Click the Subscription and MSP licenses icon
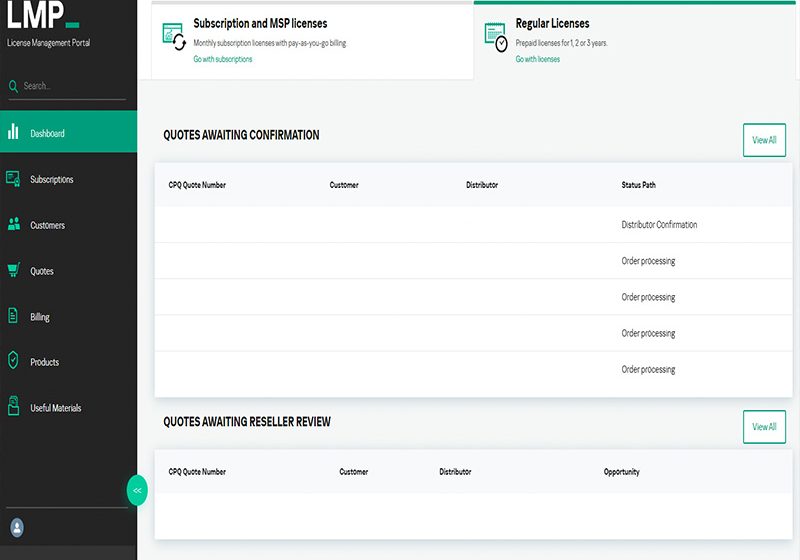The width and height of the screenshot is (800, 560). pos(174,37)
